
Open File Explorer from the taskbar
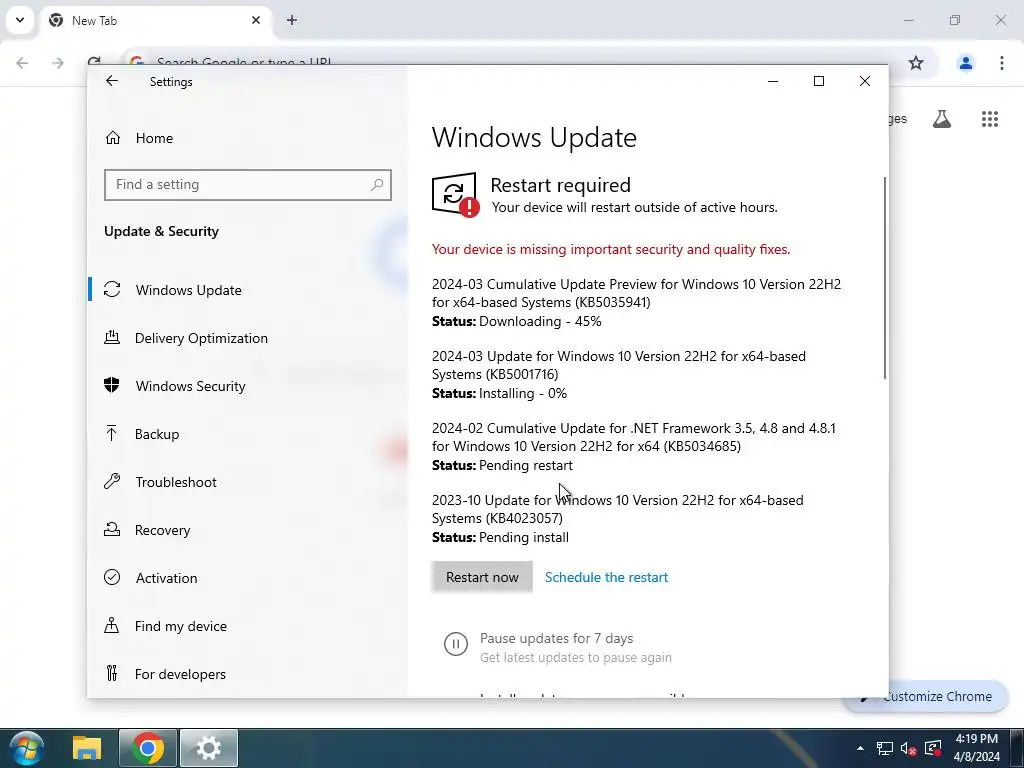click(x=87, y=748)
